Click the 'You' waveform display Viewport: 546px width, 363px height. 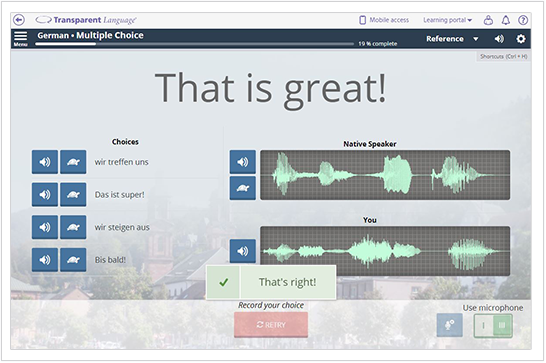click(385, 251)
